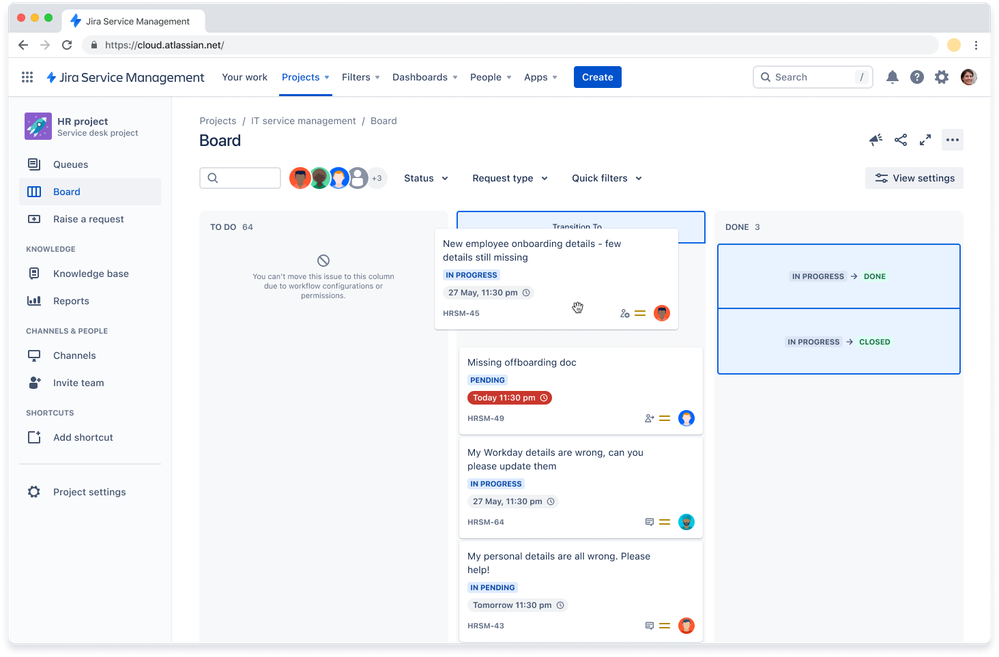
Task: Open the My personal details are all wrong card
Action: [x=580, y=591]
